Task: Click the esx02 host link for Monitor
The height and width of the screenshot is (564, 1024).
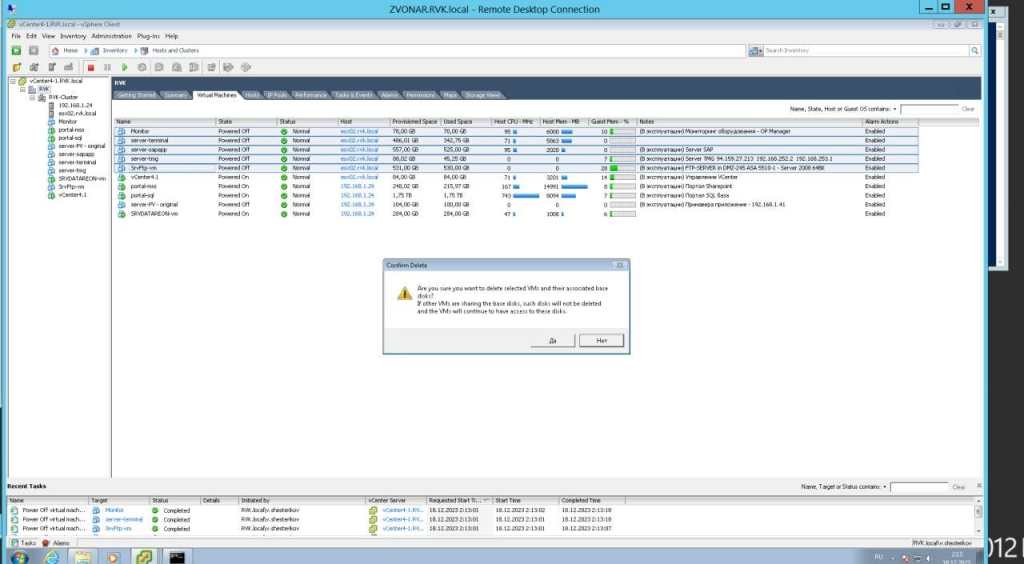Action: [359, 131]
